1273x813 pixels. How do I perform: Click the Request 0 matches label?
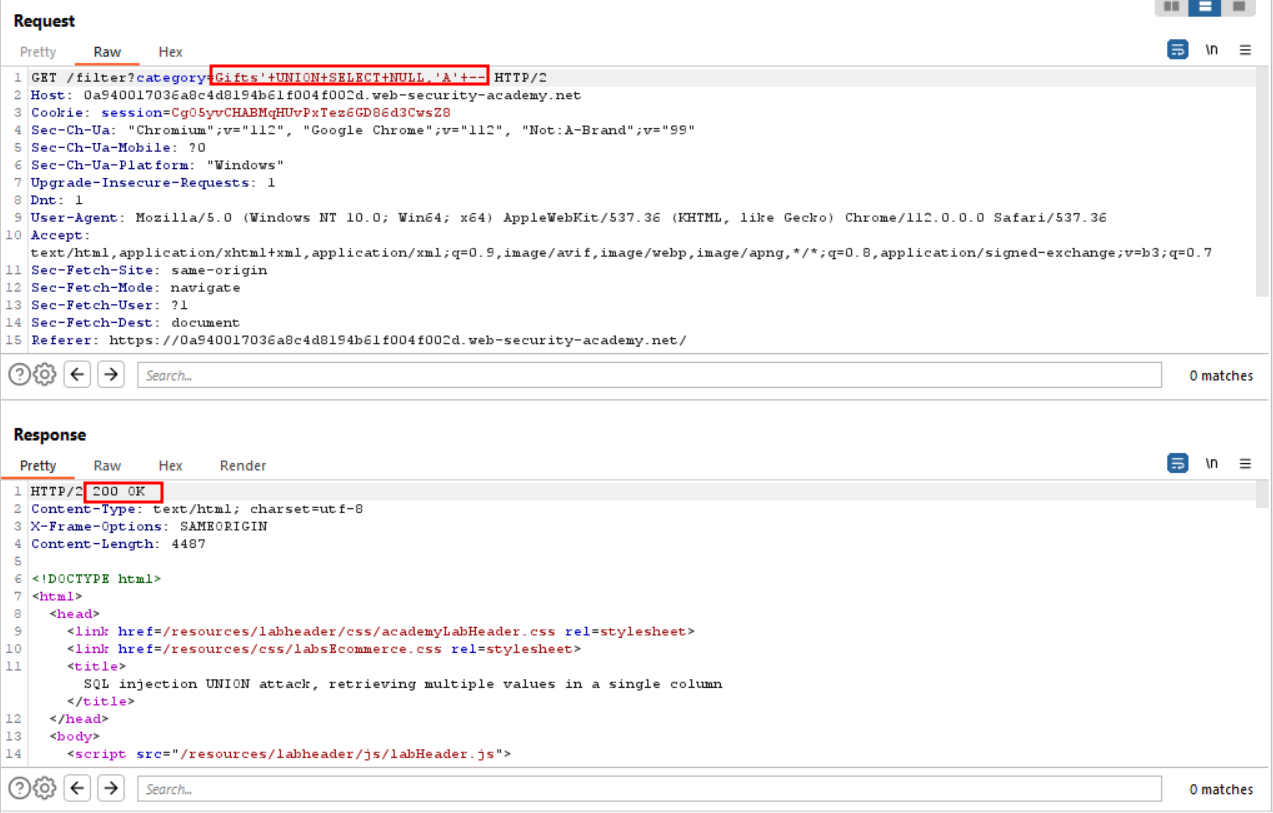tap(1221, 376)
